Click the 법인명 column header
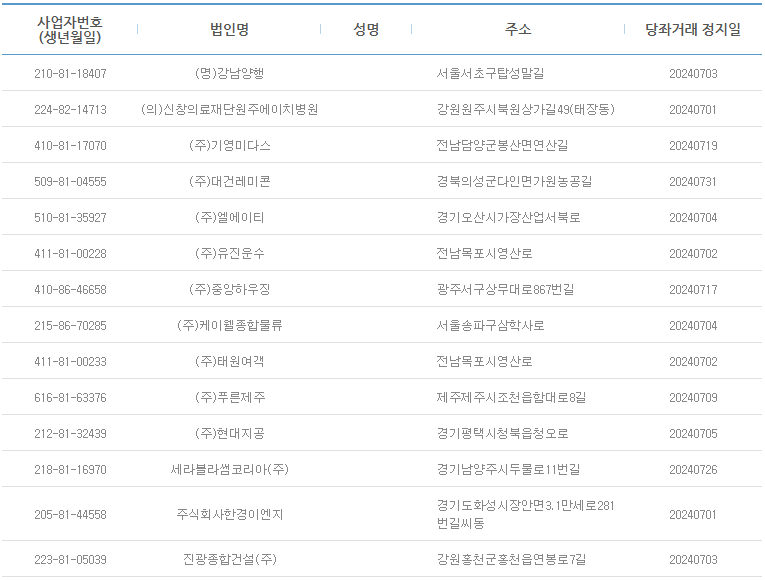This screenshot has height=581, width=765. coord(229,30)
